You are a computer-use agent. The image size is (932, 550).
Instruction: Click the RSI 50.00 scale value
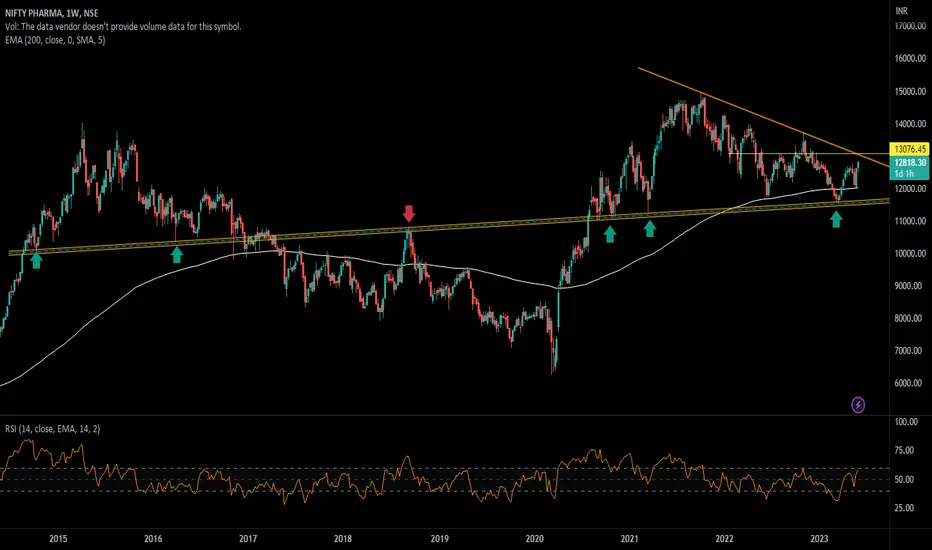pyautogui.click(x=906, y=479)
